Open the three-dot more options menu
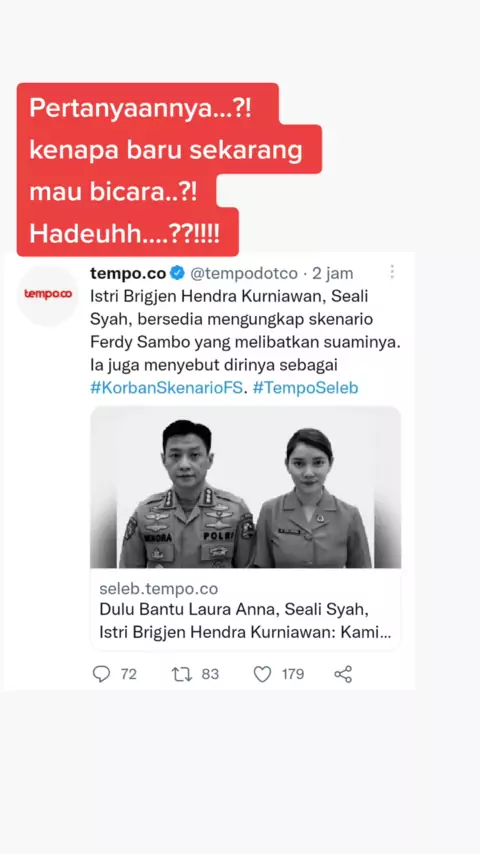The width and height of the screenshot is (480, 854). tap(392, 272)
